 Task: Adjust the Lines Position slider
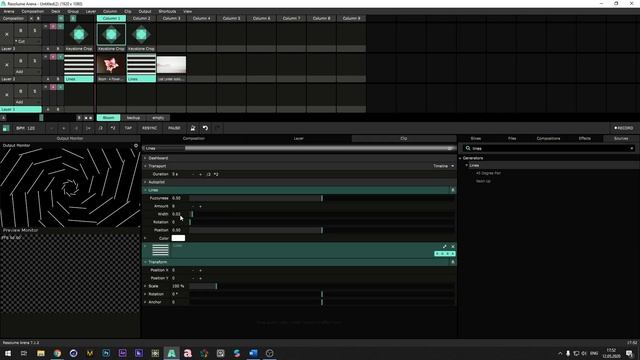[322, 230]
